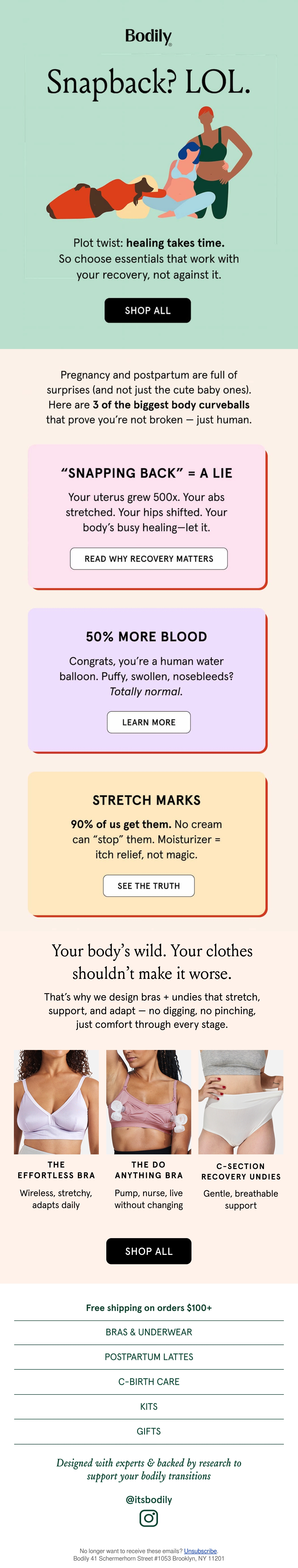The height and width of the screenshot is (1568, 298).
Task: Open C-Section Recovery Undies product photo
Action: click(x=241, y=1101)
